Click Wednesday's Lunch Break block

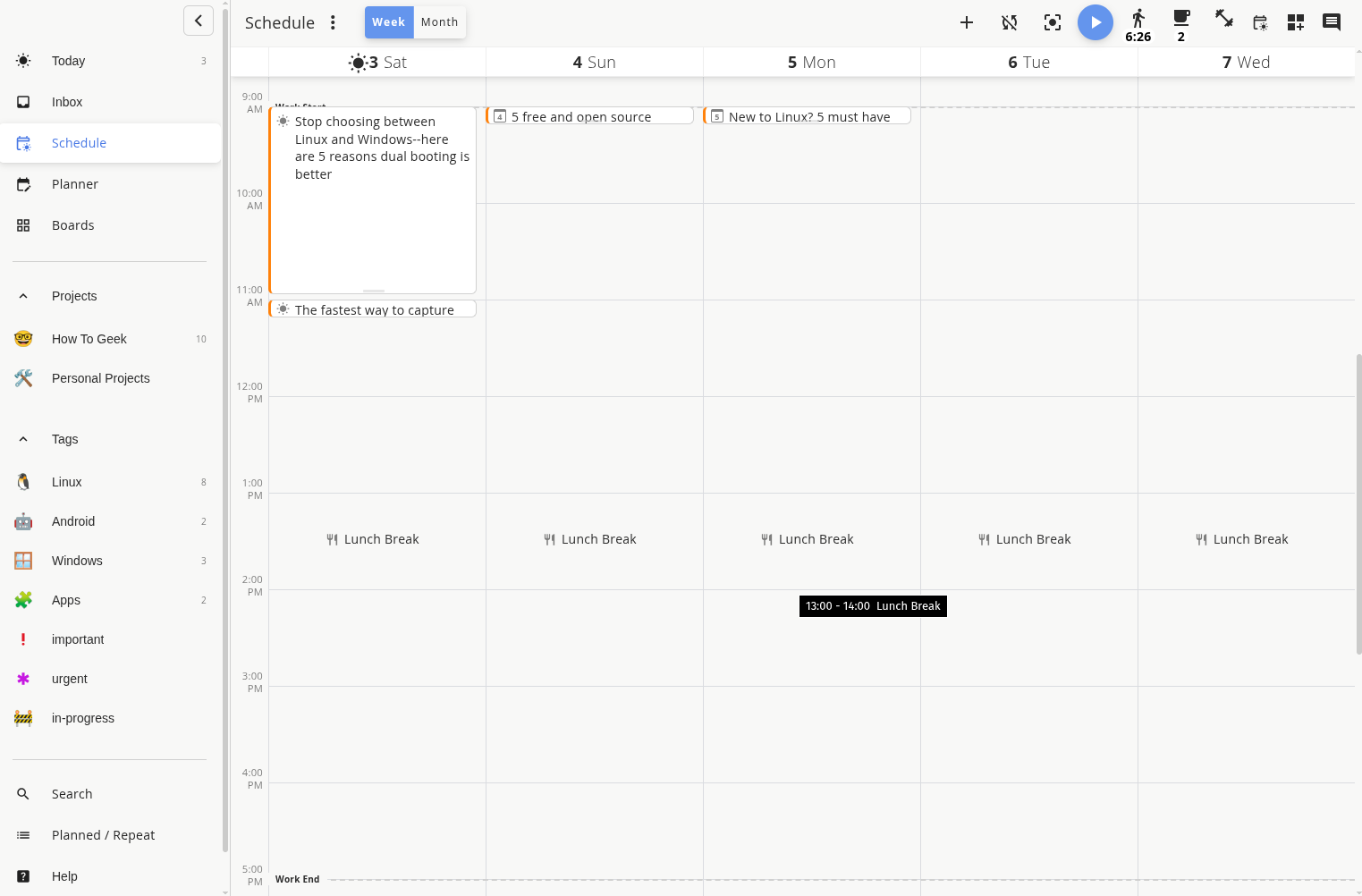(x=1242, y=539)
